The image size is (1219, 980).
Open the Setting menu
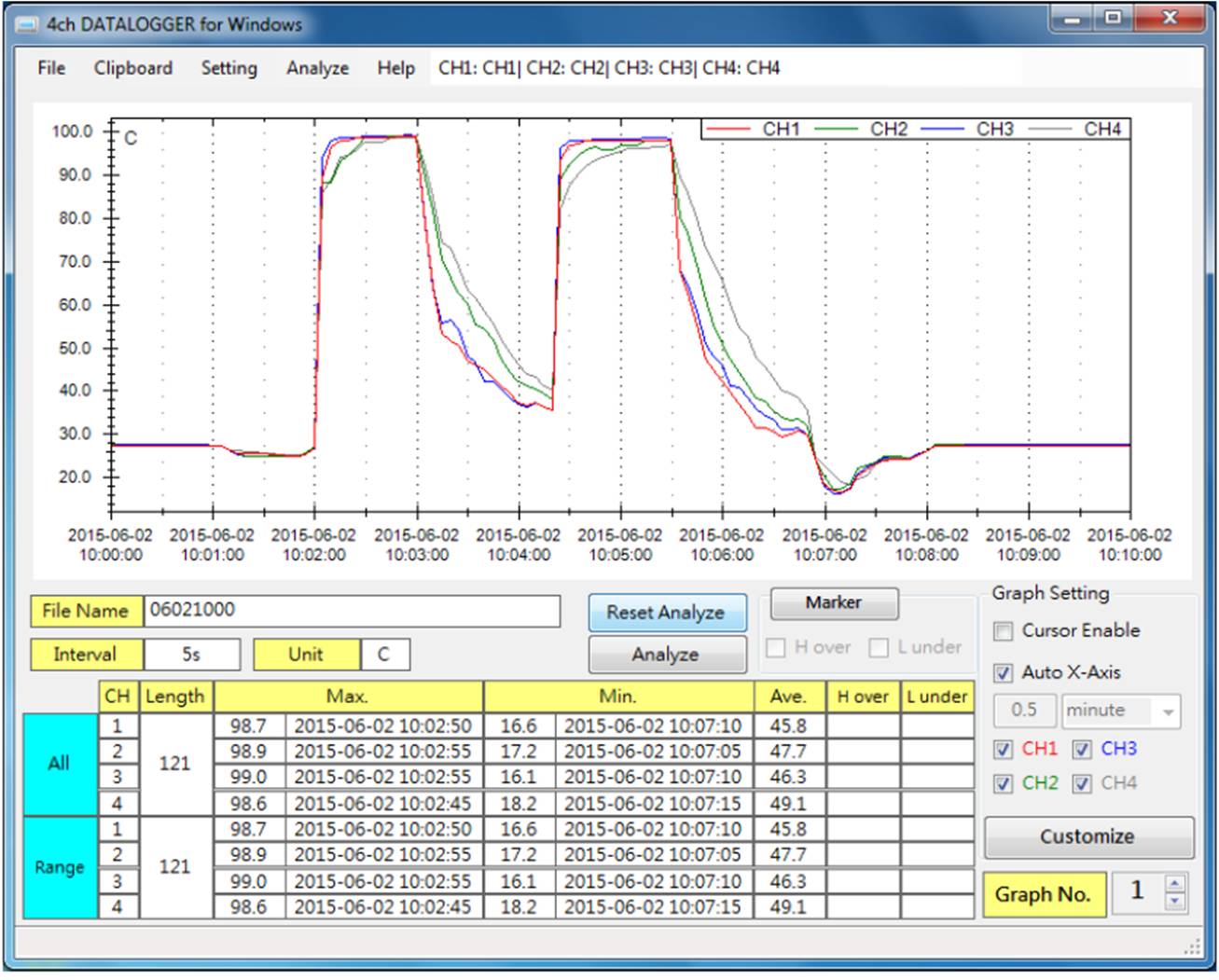(229, 68)
